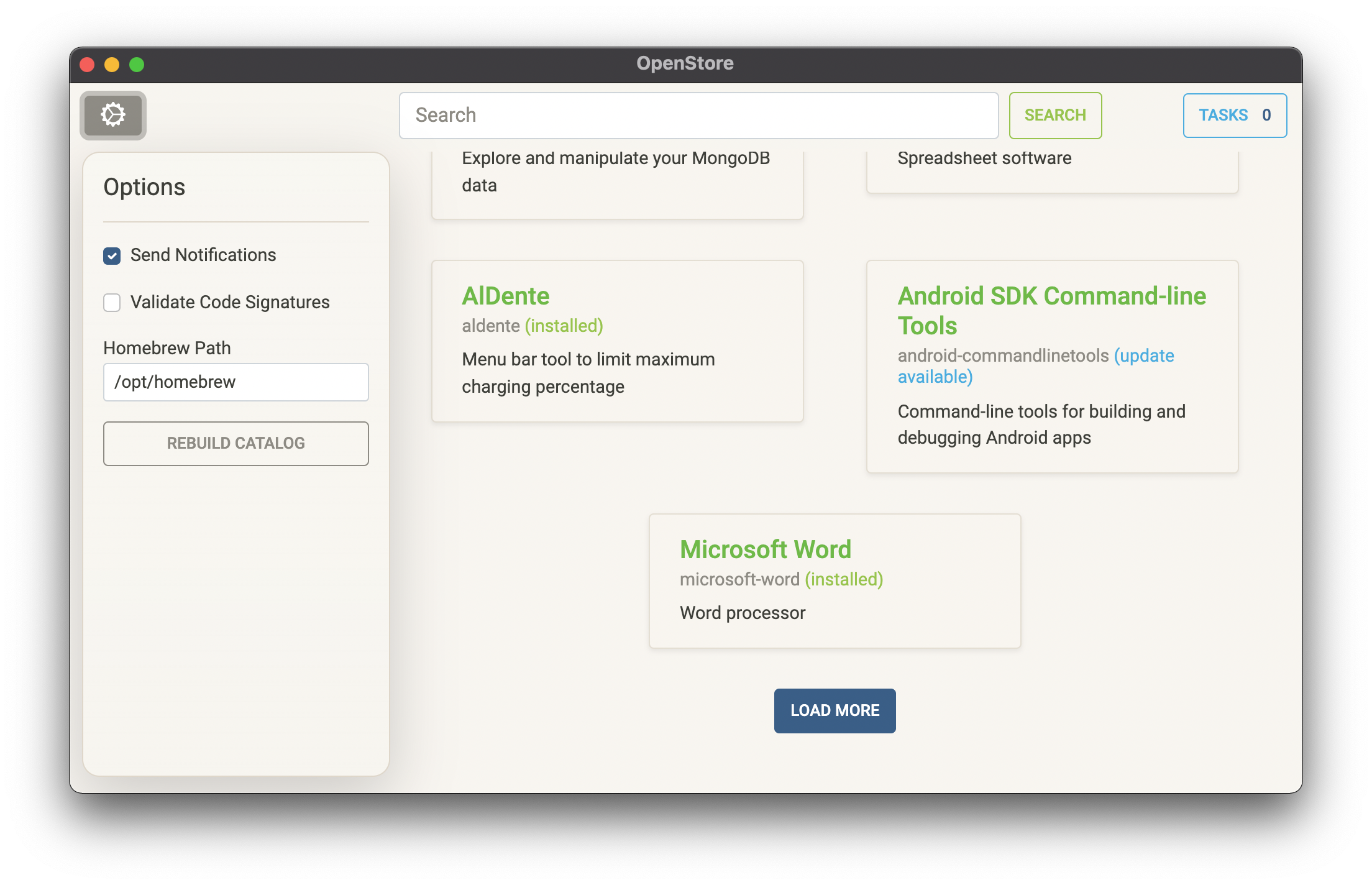Click the update available label
Screen dimensions: 1372x885
tap(1143, 356)
